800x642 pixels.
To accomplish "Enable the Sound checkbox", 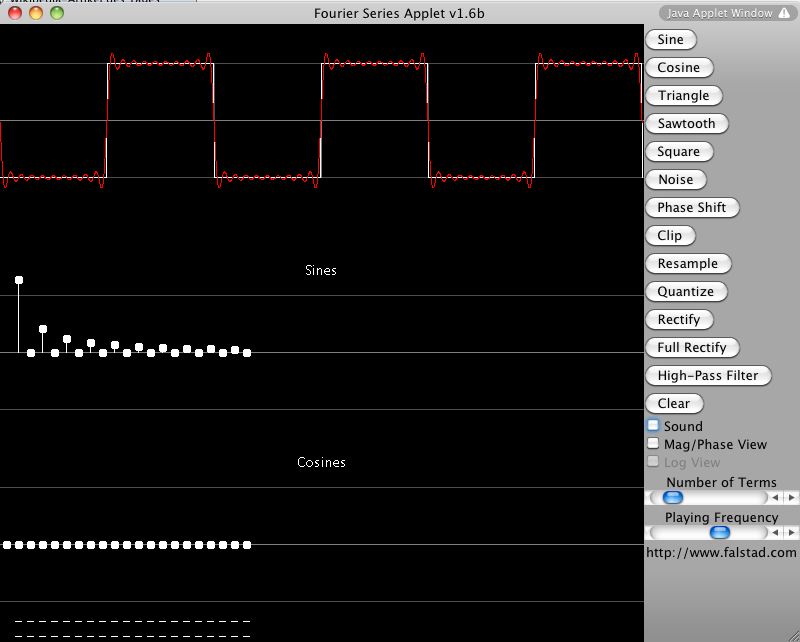I will click(x=654, y=426).
